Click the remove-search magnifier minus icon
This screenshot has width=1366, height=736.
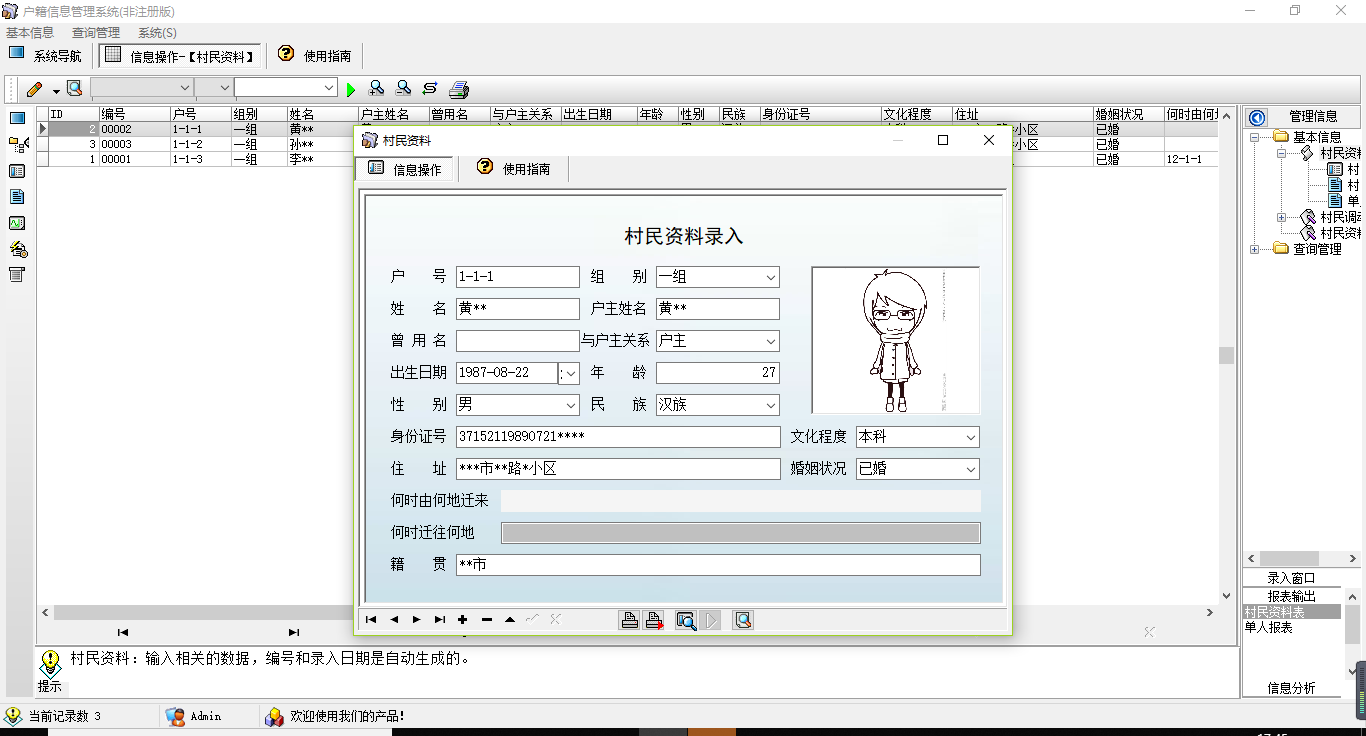[403, 88]
